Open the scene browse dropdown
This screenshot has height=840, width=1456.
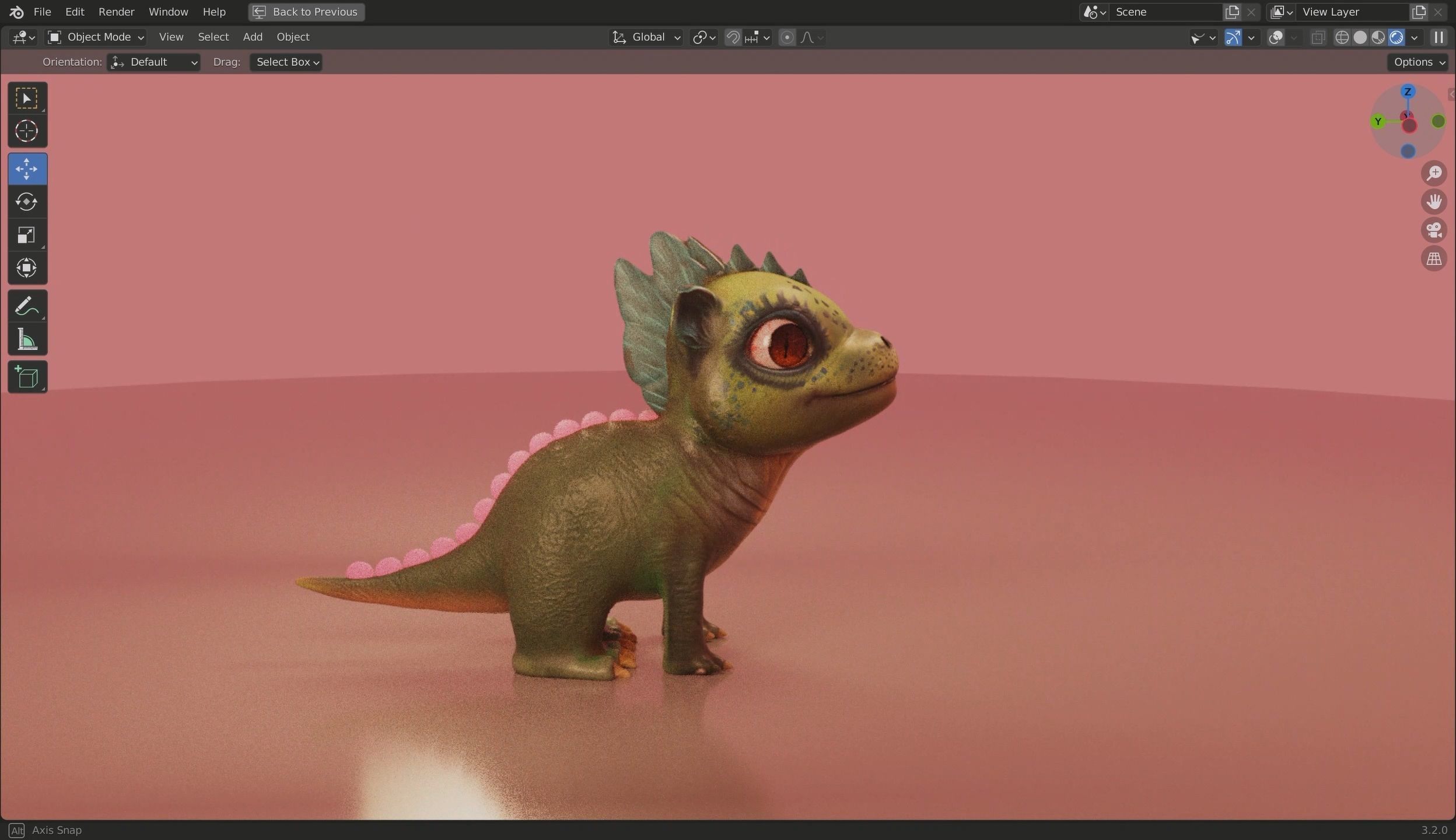(1094, 12)
